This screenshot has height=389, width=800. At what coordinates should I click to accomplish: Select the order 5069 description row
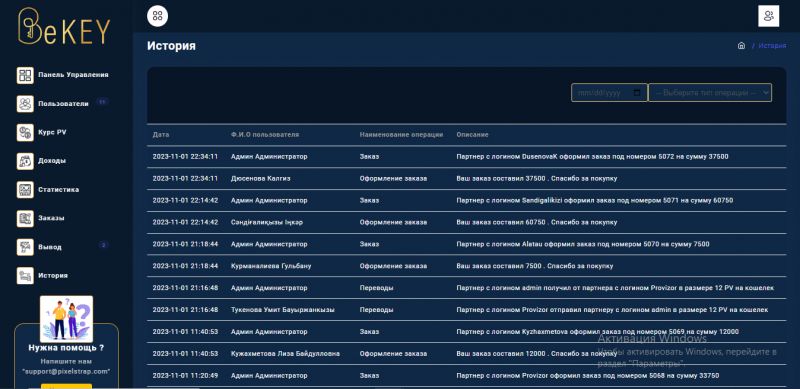click(x=597, y=332)
